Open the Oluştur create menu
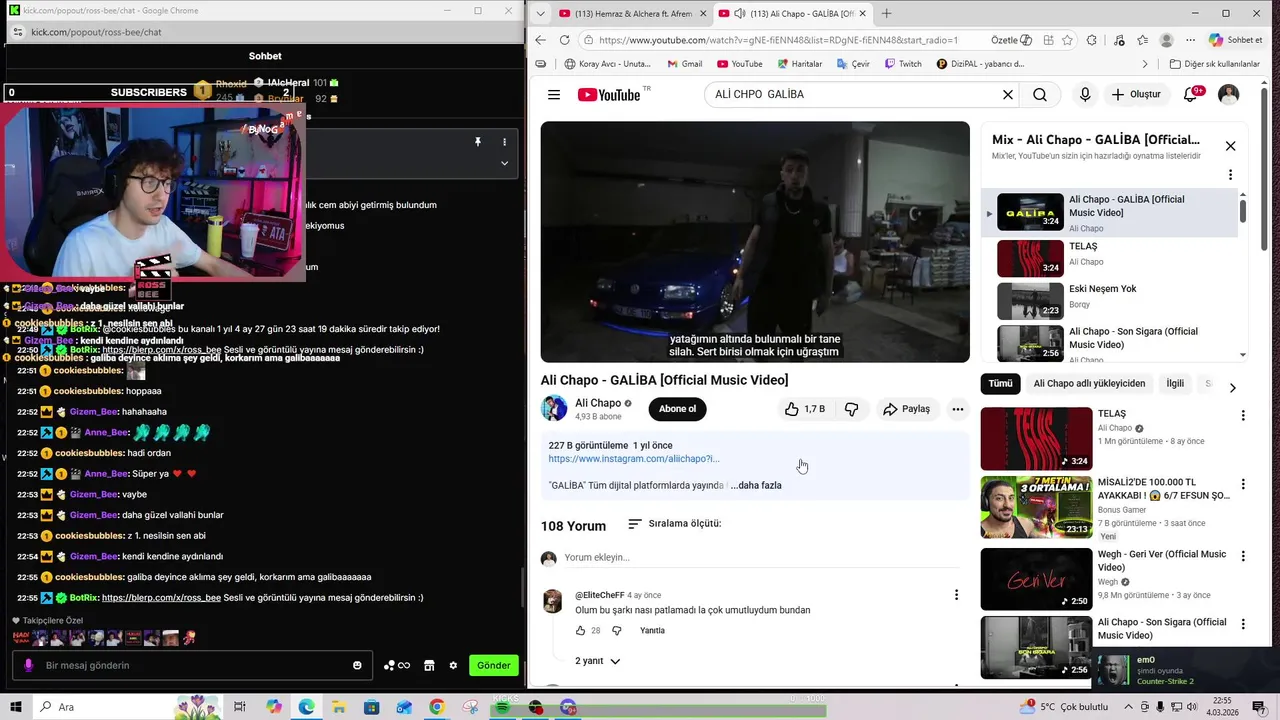 [1136, 95]
